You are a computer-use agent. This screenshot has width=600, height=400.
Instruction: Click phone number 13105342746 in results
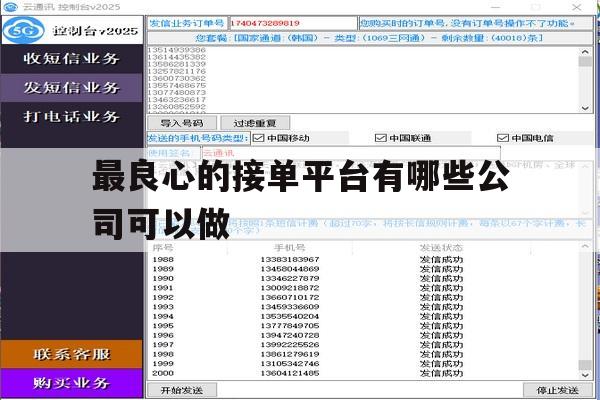click(x=290, y=364)
